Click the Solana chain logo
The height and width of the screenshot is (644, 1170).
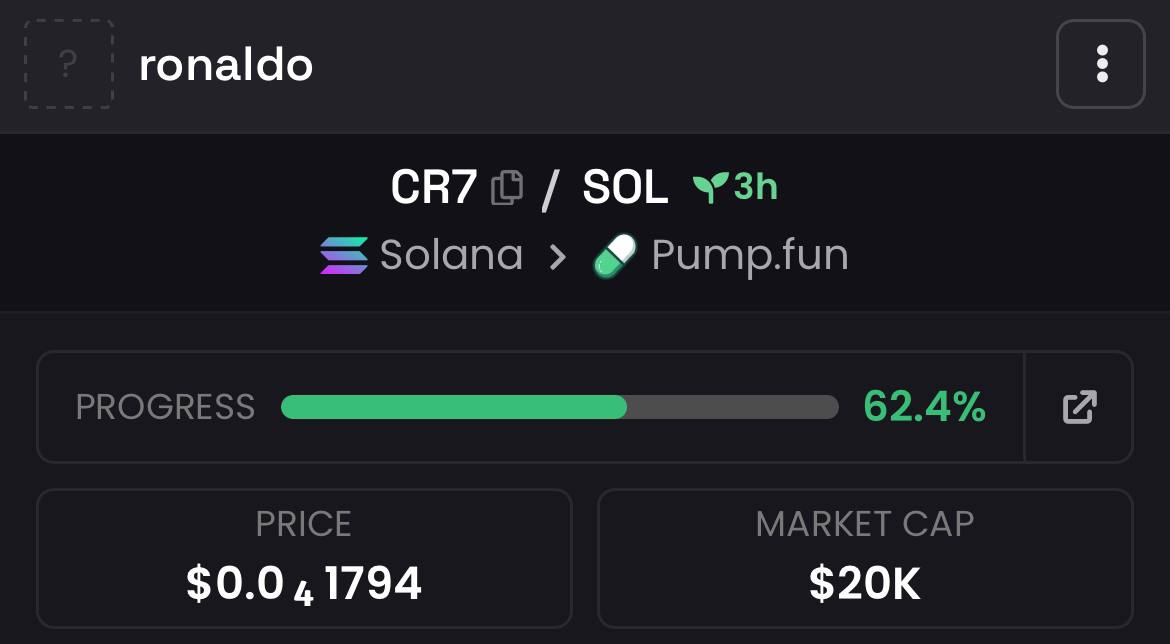point(344,255)
